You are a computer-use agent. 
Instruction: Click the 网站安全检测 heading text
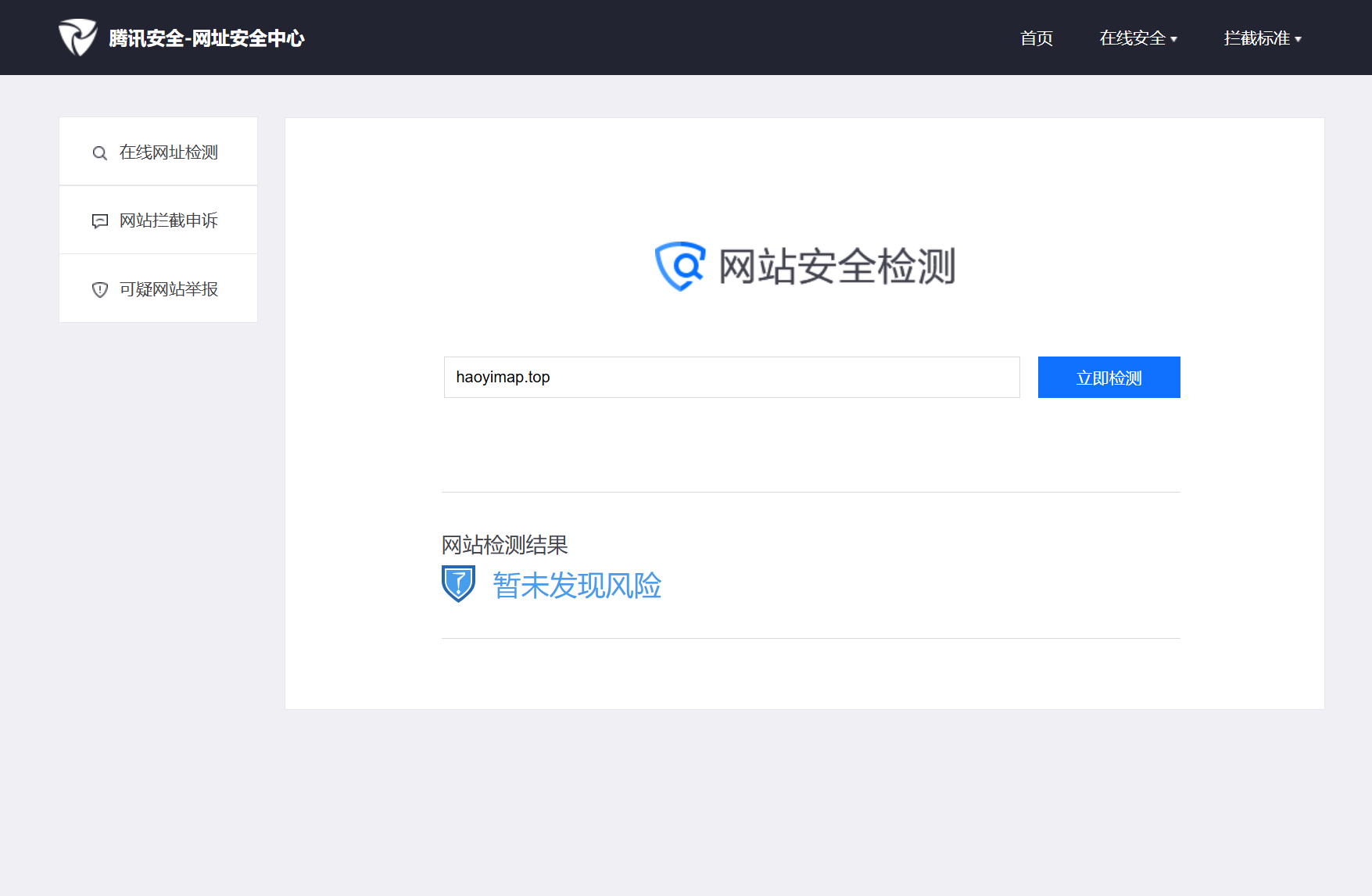pos(837,267)
